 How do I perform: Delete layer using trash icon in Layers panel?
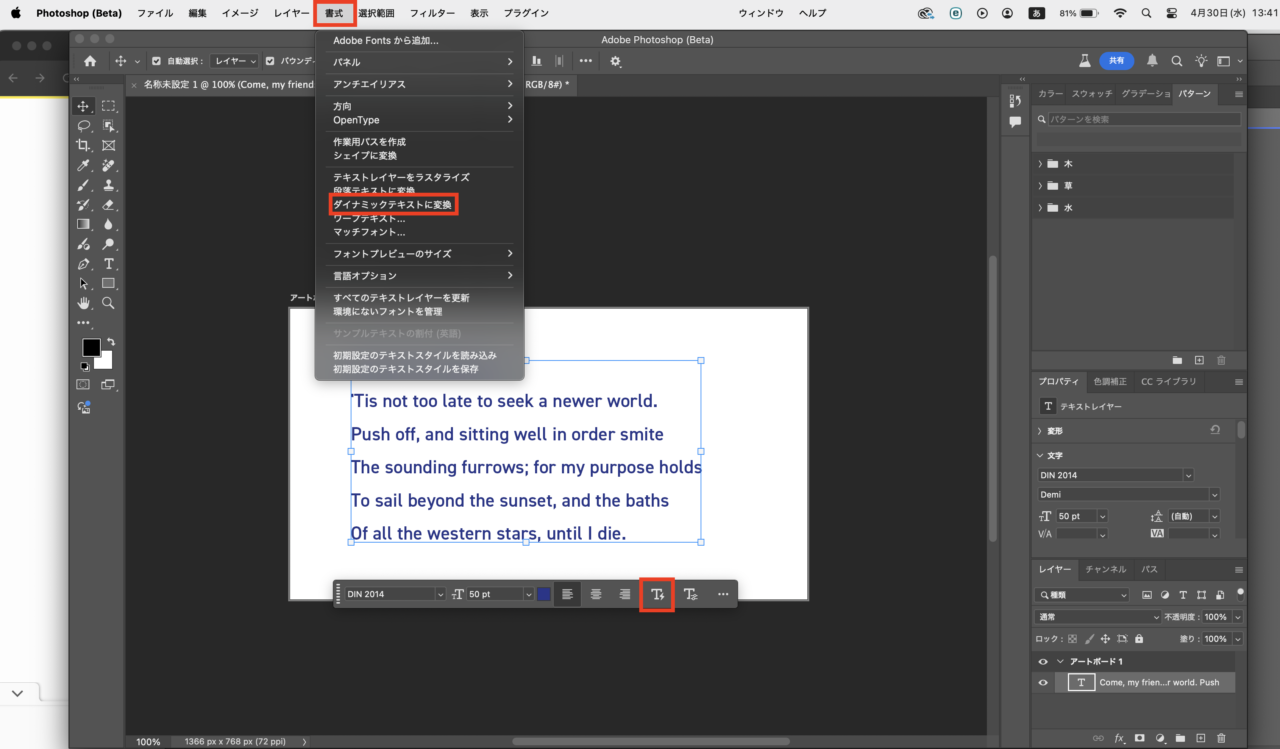[1221, 738]
